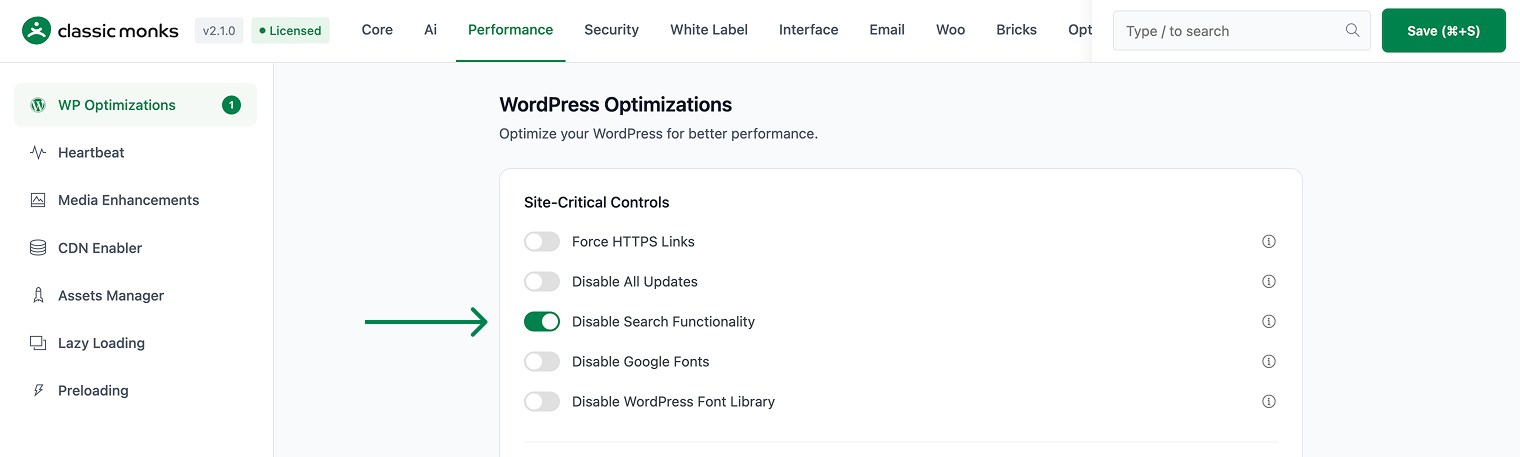Click the magnifier icon in search box
The height and width of the screenshot is (457, 1520).
coord(1353,30)
